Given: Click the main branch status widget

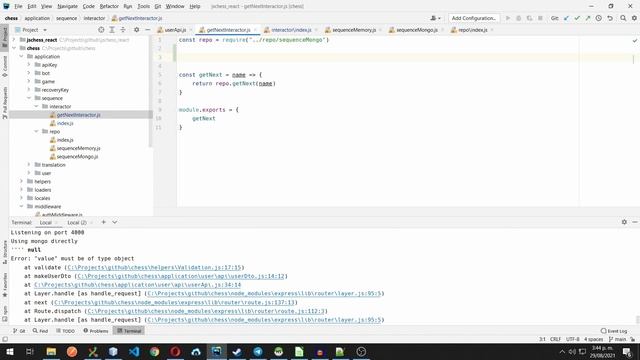Looking at the screenshot, I should tap(618, 339).
